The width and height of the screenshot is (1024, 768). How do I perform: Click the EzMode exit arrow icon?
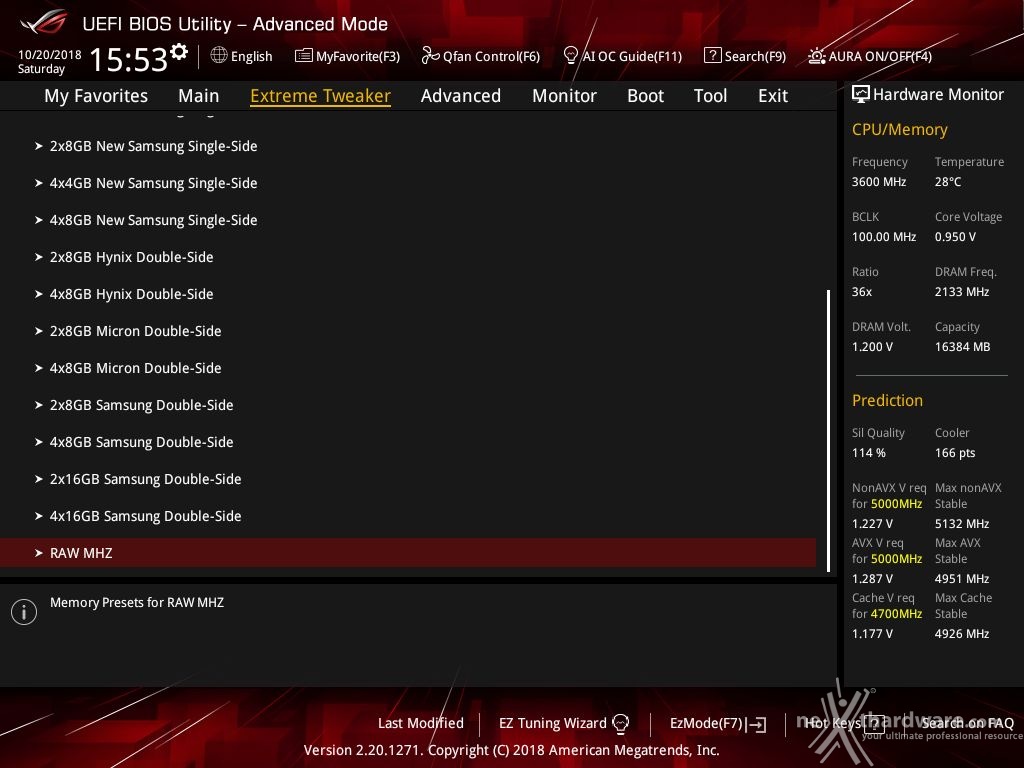(x=756, y=724)
